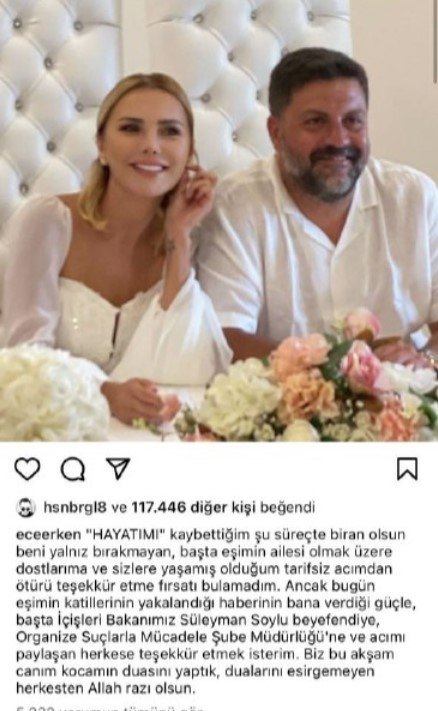Open hsnbrgl8's small profile avatar

pyautogui.click(x=26, y=507)
